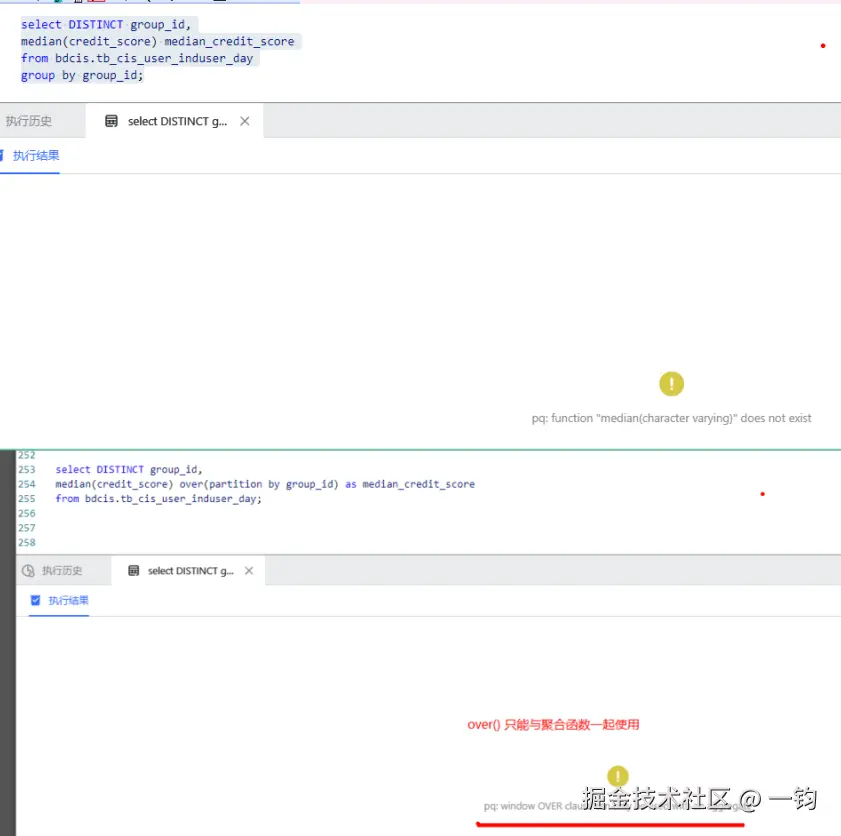Viewport: 841px width, 836px height.
Task: Switch to the upper 执行结果 tab
Action: coord(36,156)
